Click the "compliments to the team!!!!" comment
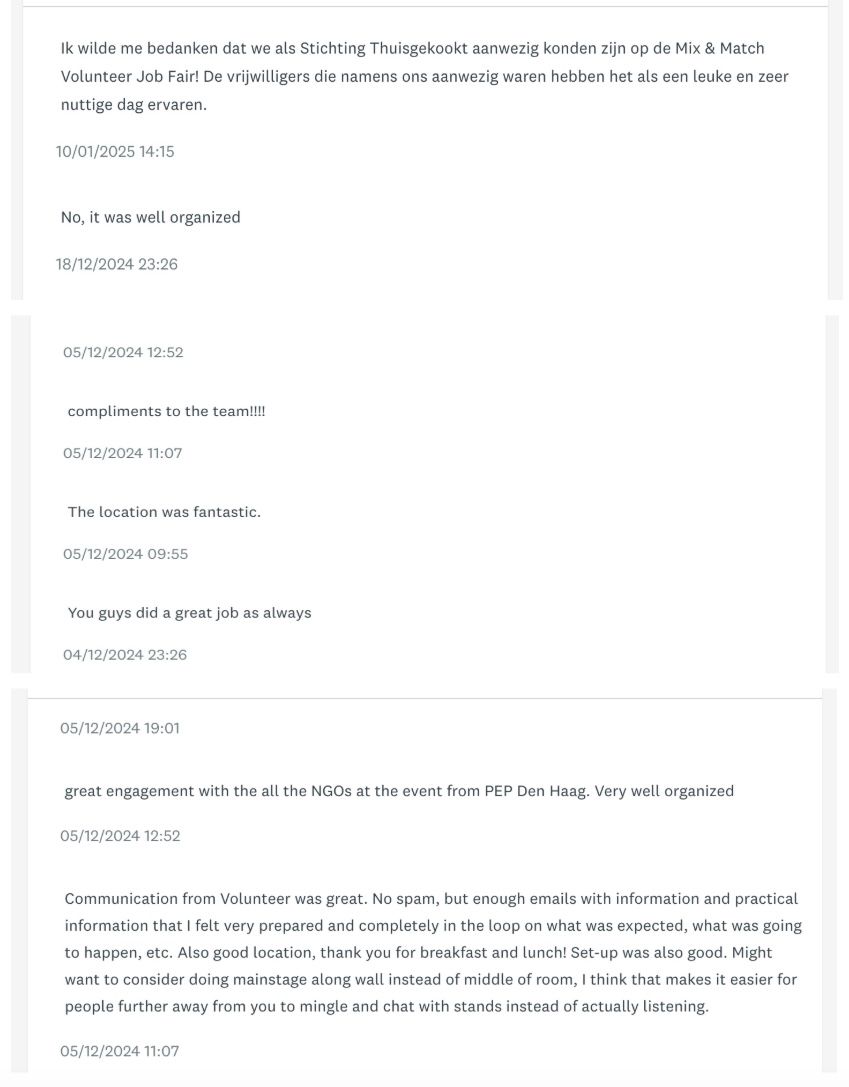Screen dimensions: 849x1087 point(166,411)
